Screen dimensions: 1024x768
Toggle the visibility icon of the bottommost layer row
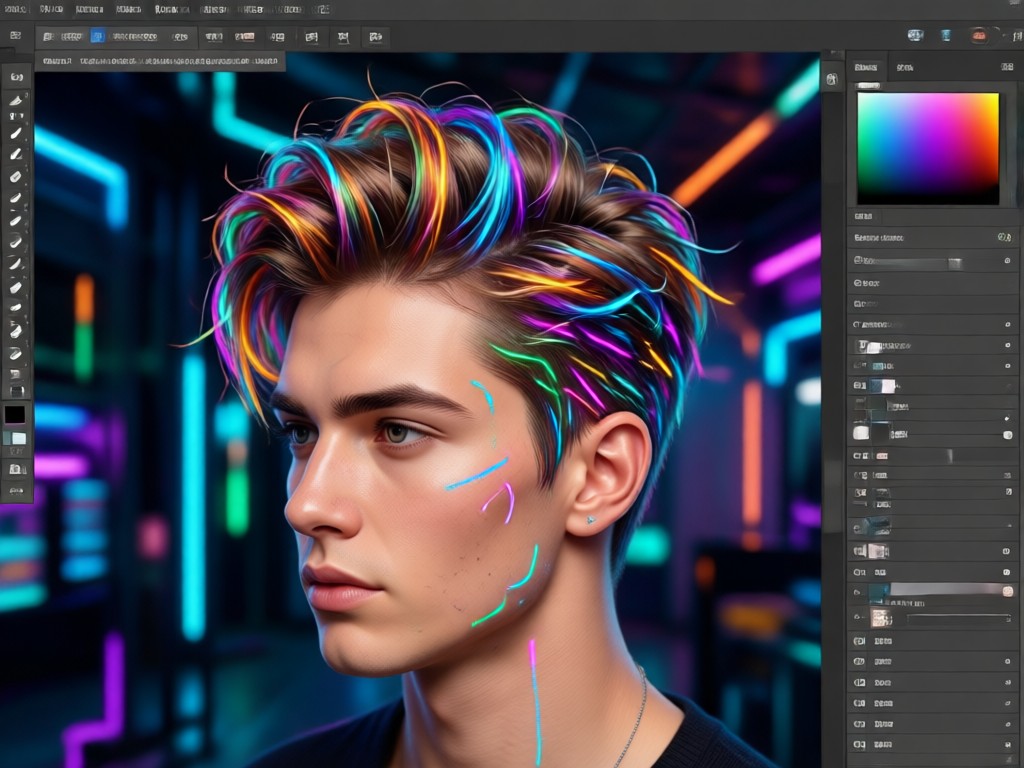pos(859,744)
